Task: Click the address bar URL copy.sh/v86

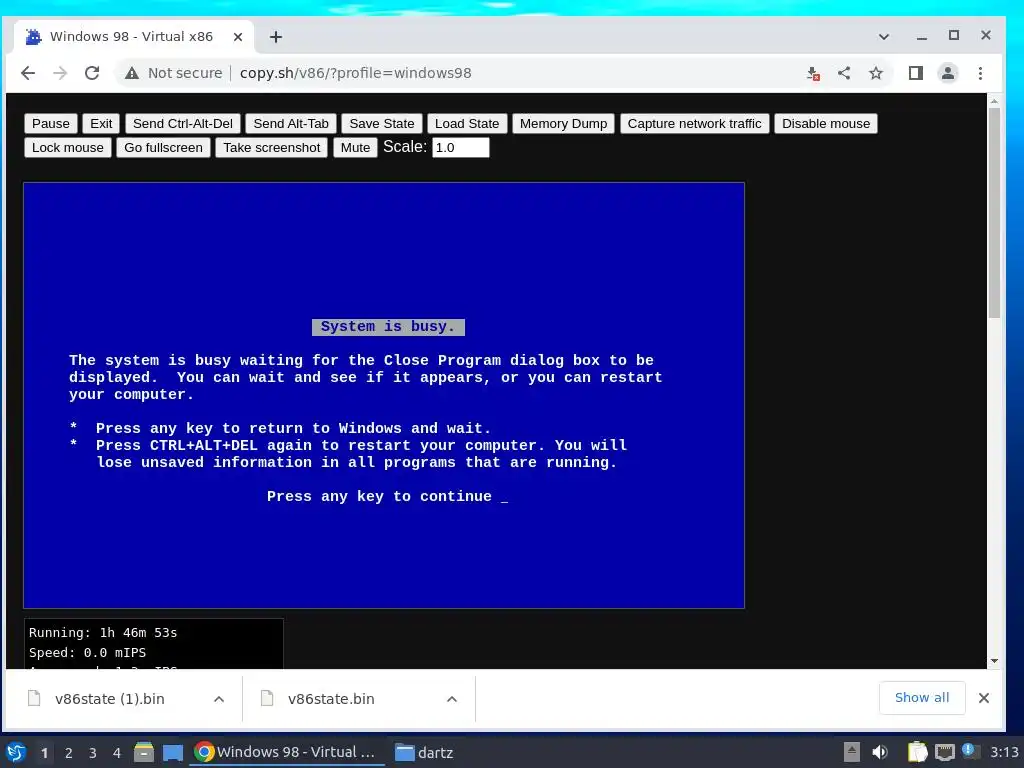Action: click(355, 73)
